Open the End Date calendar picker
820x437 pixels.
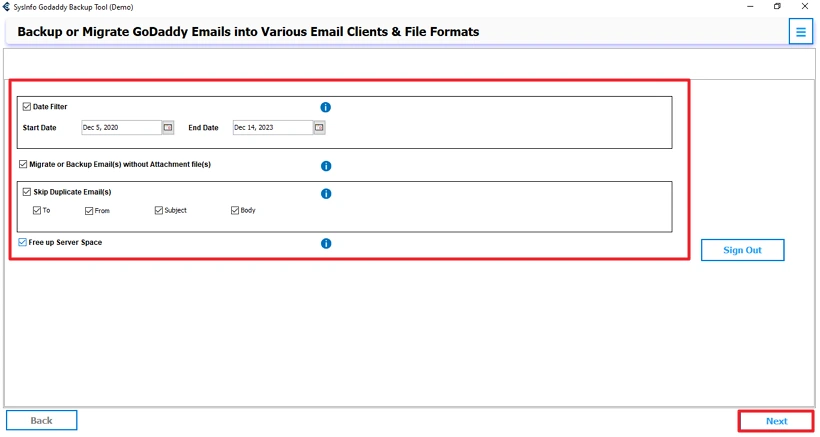click(319, 128)
